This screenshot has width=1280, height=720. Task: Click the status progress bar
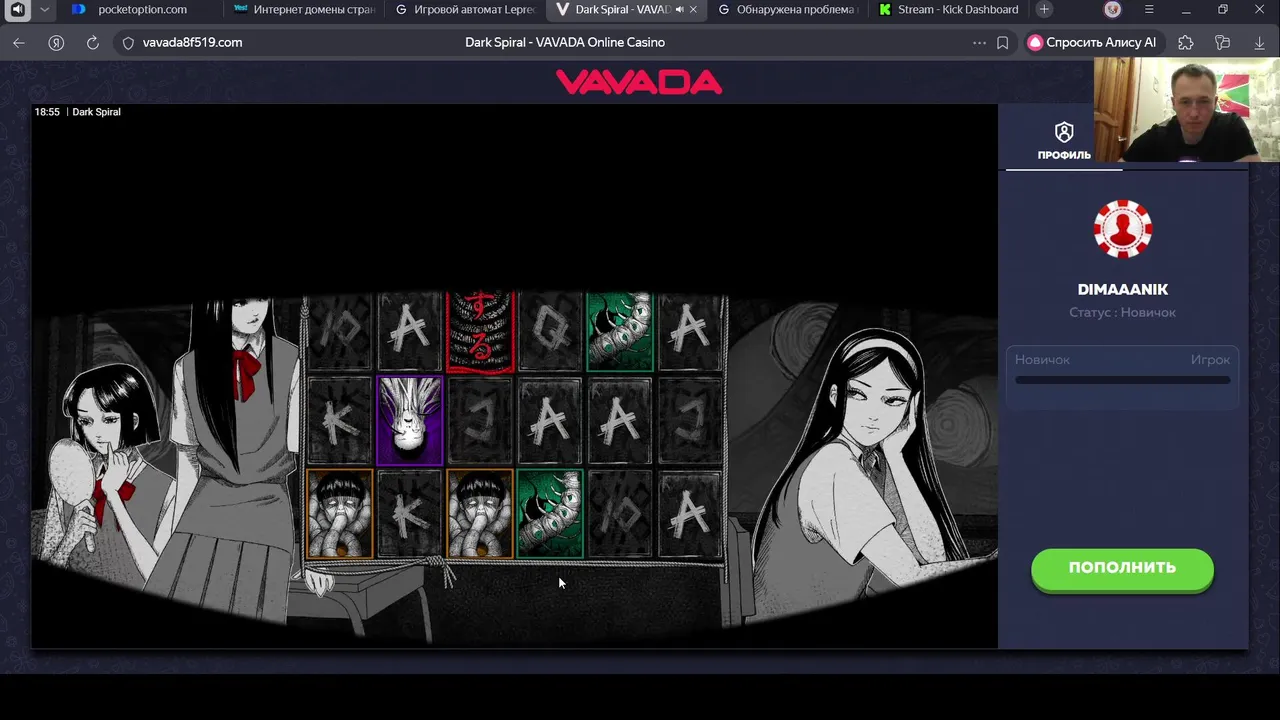click(x=1122, y=380)
